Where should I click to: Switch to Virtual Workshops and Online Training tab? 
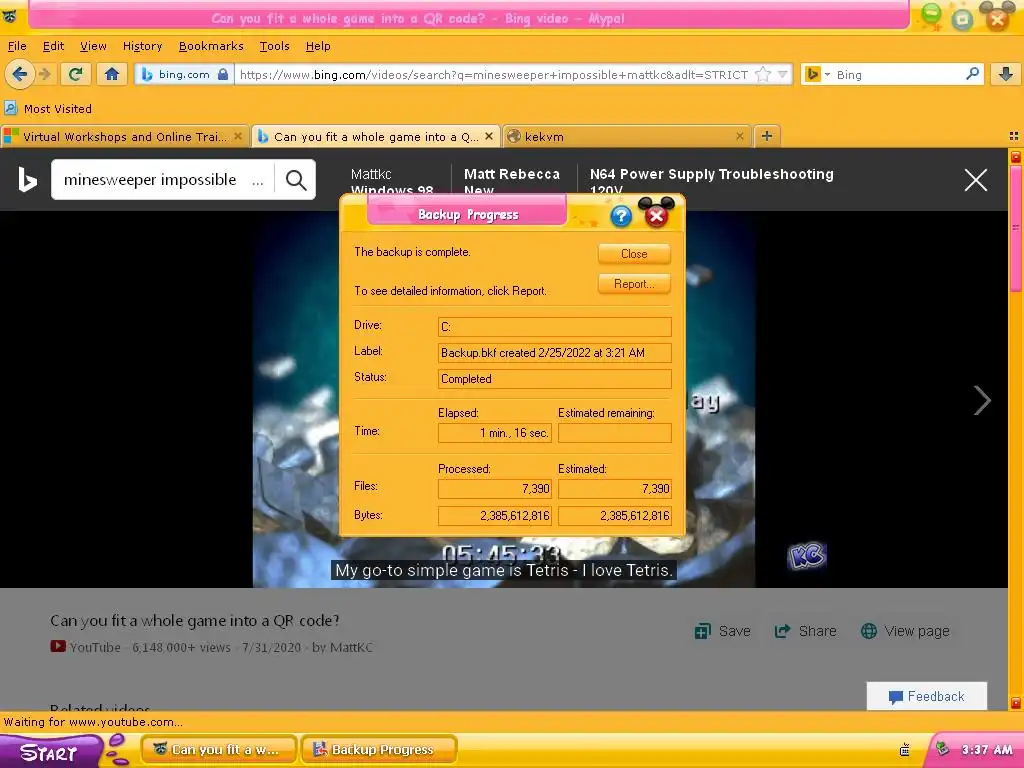pyautogui.click(x=125, y=136)
